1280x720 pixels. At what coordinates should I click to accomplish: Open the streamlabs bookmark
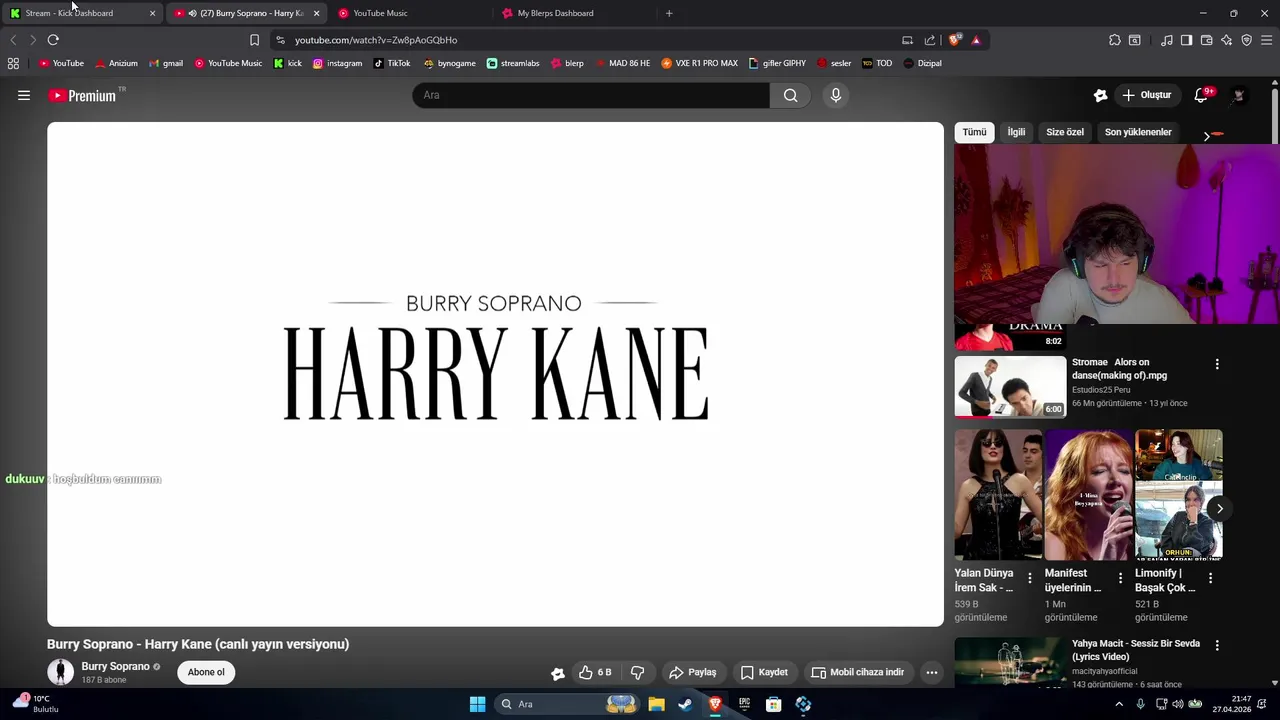(513, 63)
